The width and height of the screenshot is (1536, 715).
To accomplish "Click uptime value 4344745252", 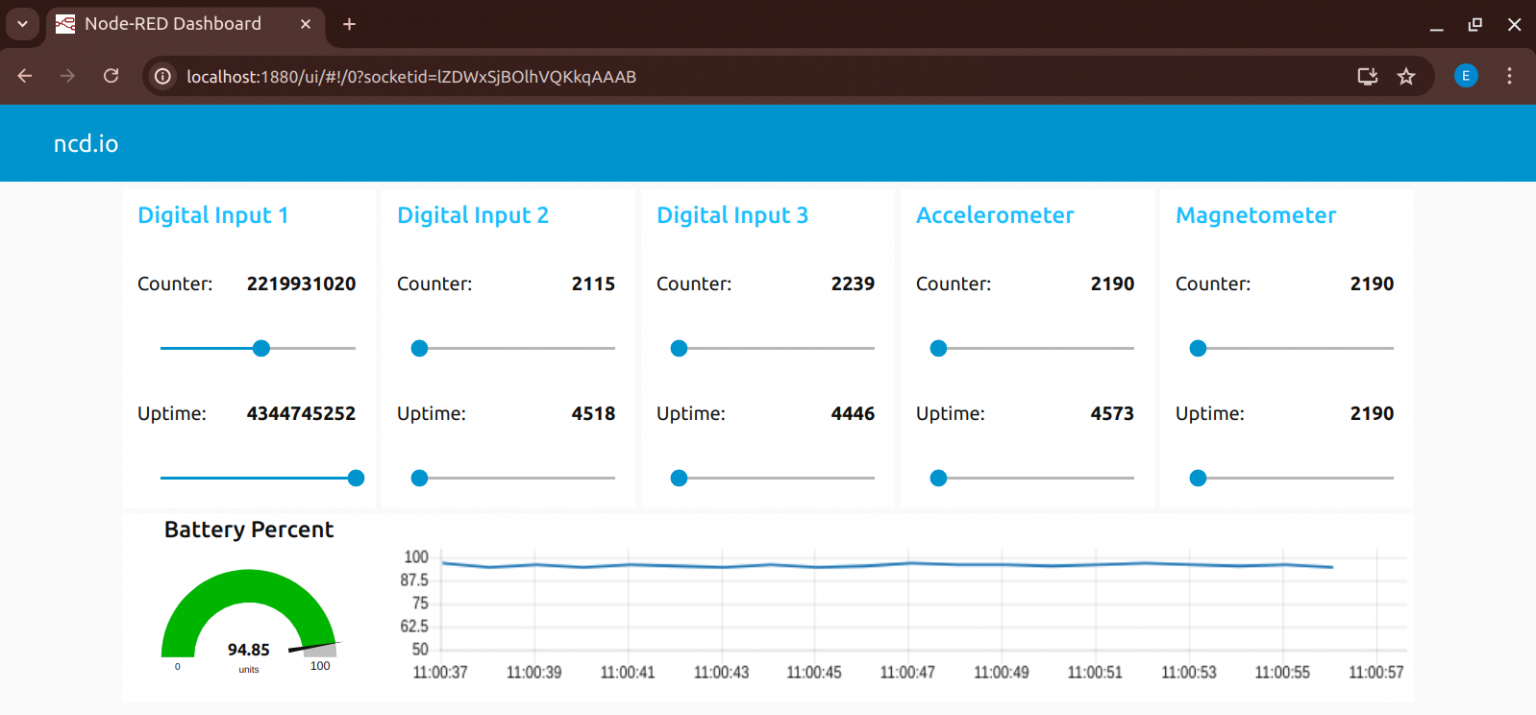I will pos(301,413).
